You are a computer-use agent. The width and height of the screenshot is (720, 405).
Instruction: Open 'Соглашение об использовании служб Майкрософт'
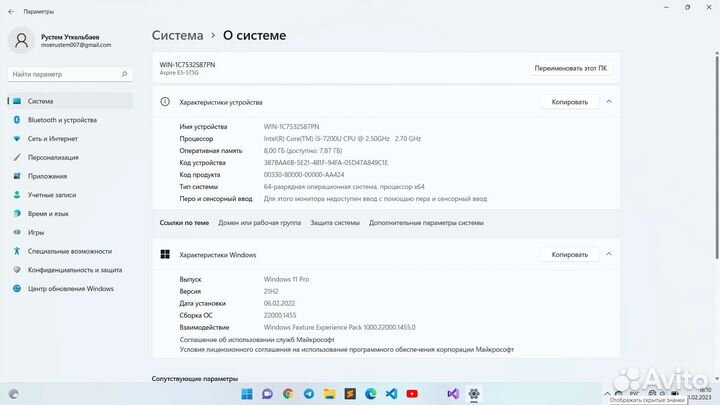click(257, 340)
